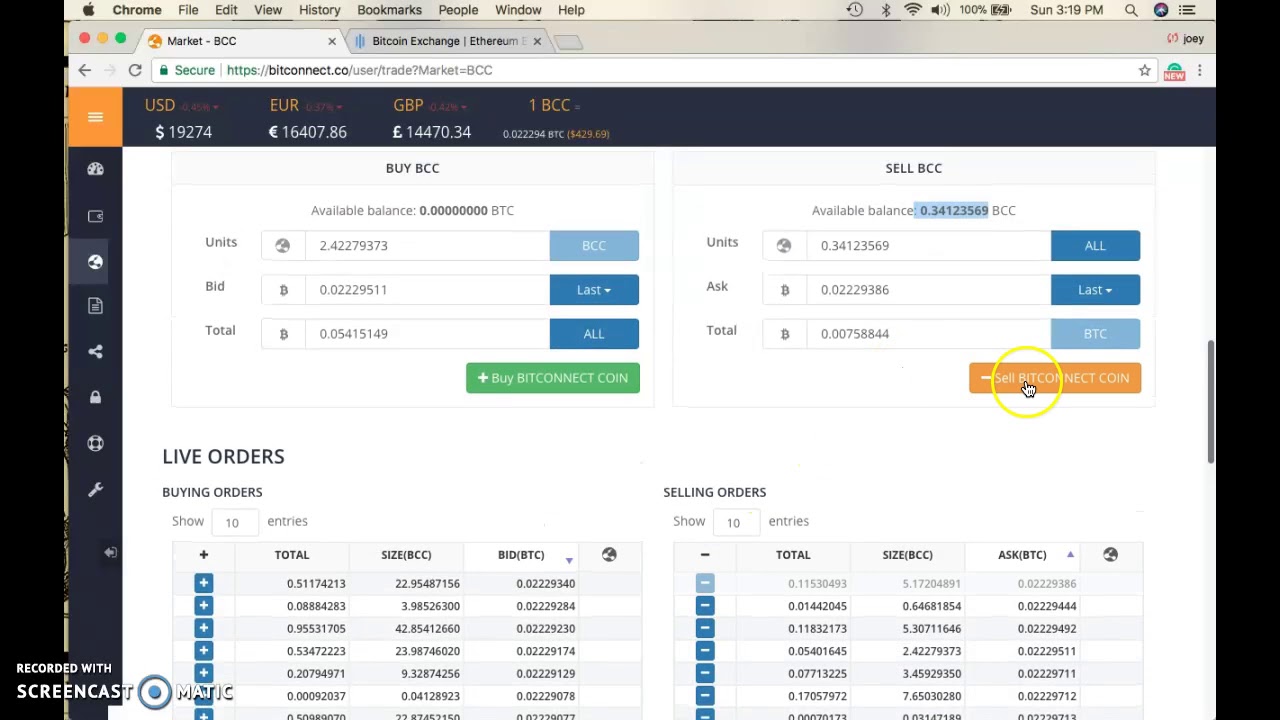Click minus icon for selling order 0.11832173
Viewport: 1280px width, 720px height.
click(705, 628)
